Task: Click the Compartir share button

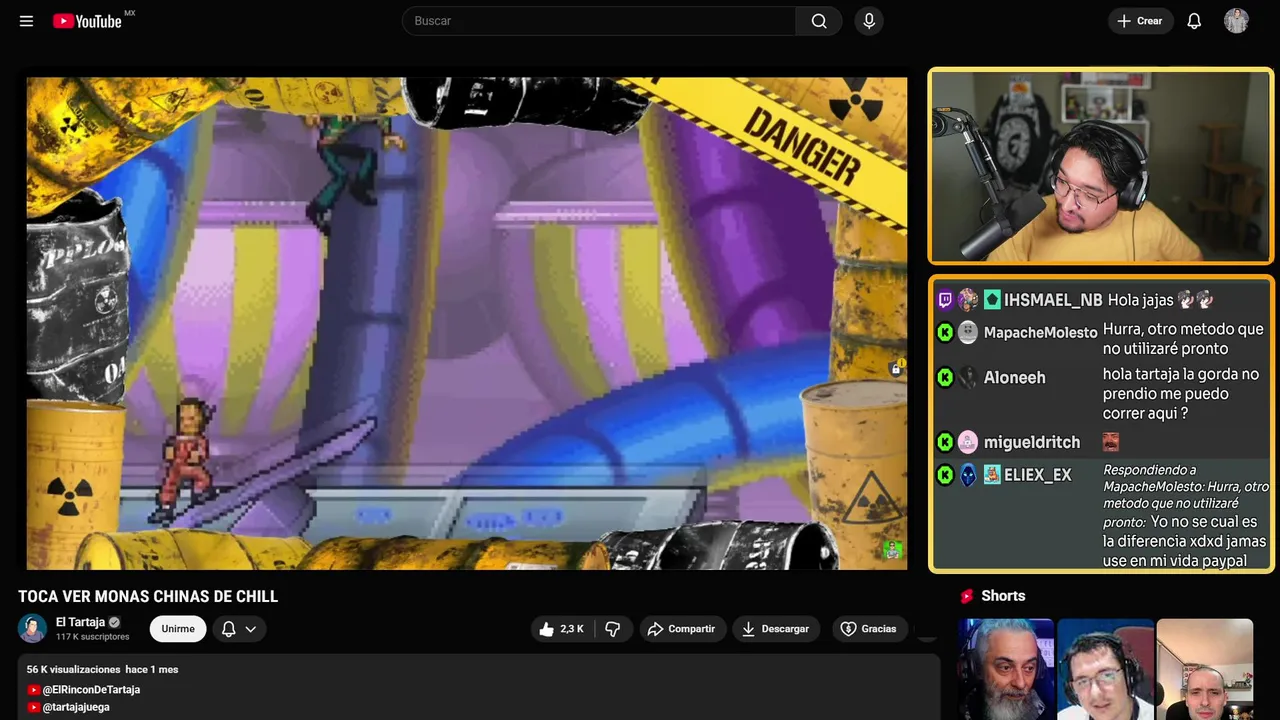Action: tap(681, 629)
